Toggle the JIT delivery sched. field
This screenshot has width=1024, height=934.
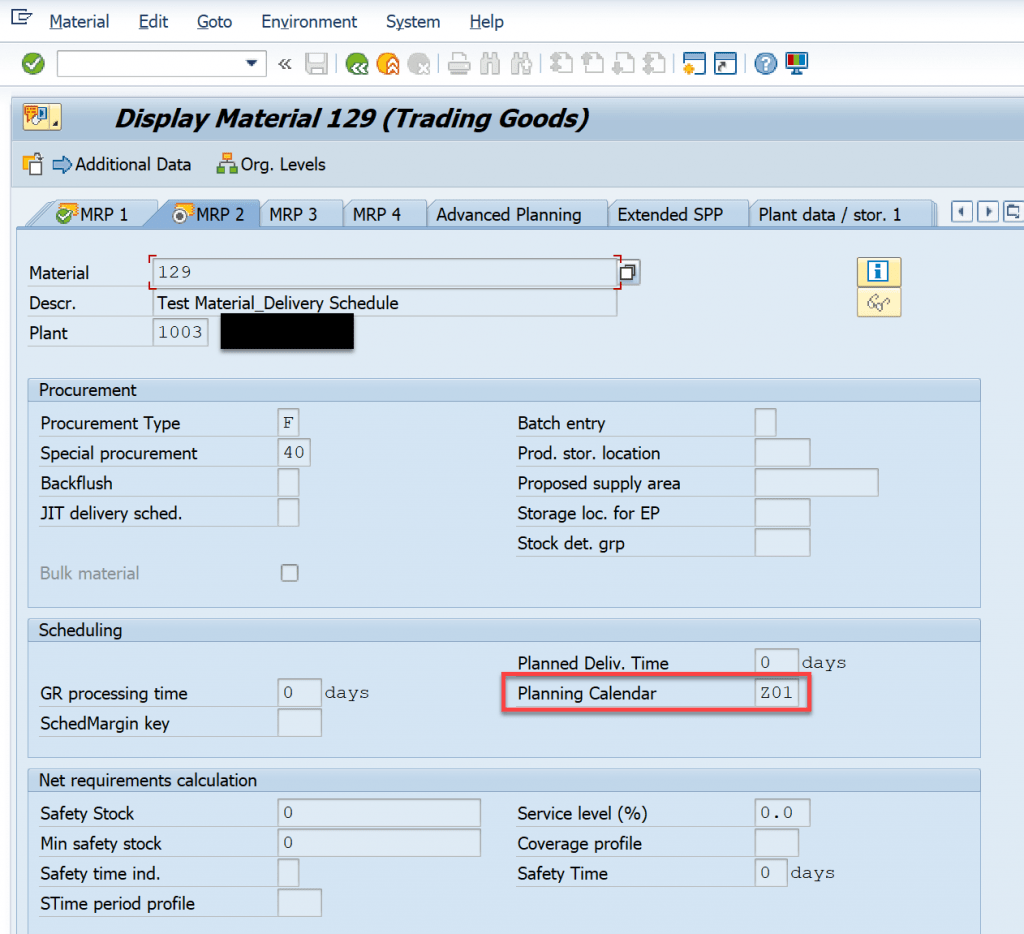pos(288,513)
